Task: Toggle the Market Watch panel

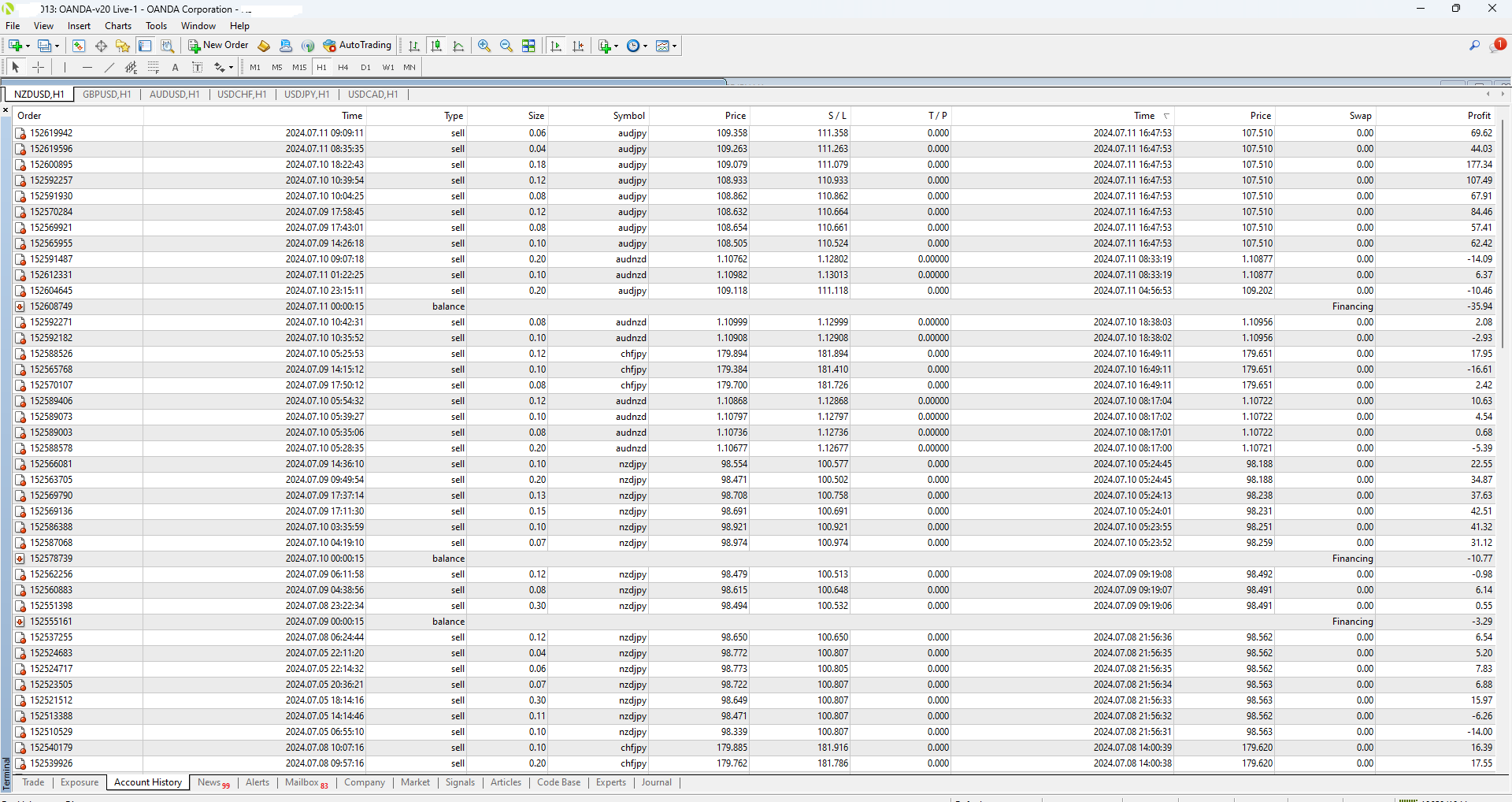Action: tap(79, 46)
